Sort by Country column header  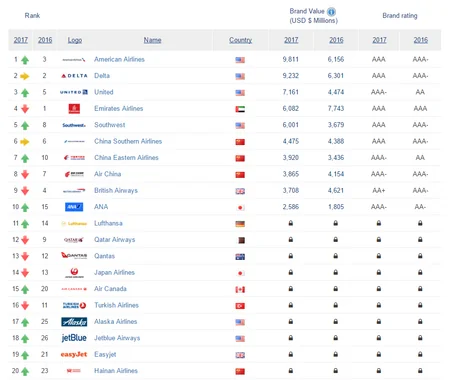(240, 40)
